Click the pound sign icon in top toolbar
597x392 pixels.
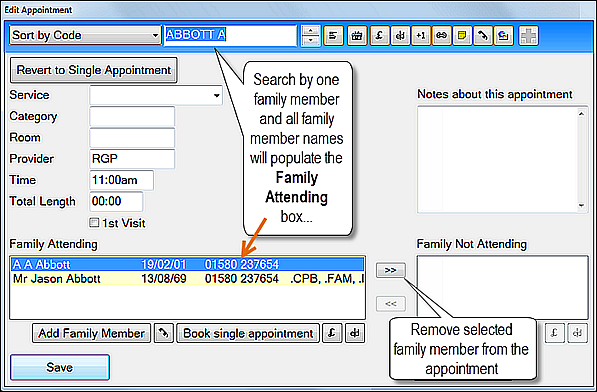point(379,35)
